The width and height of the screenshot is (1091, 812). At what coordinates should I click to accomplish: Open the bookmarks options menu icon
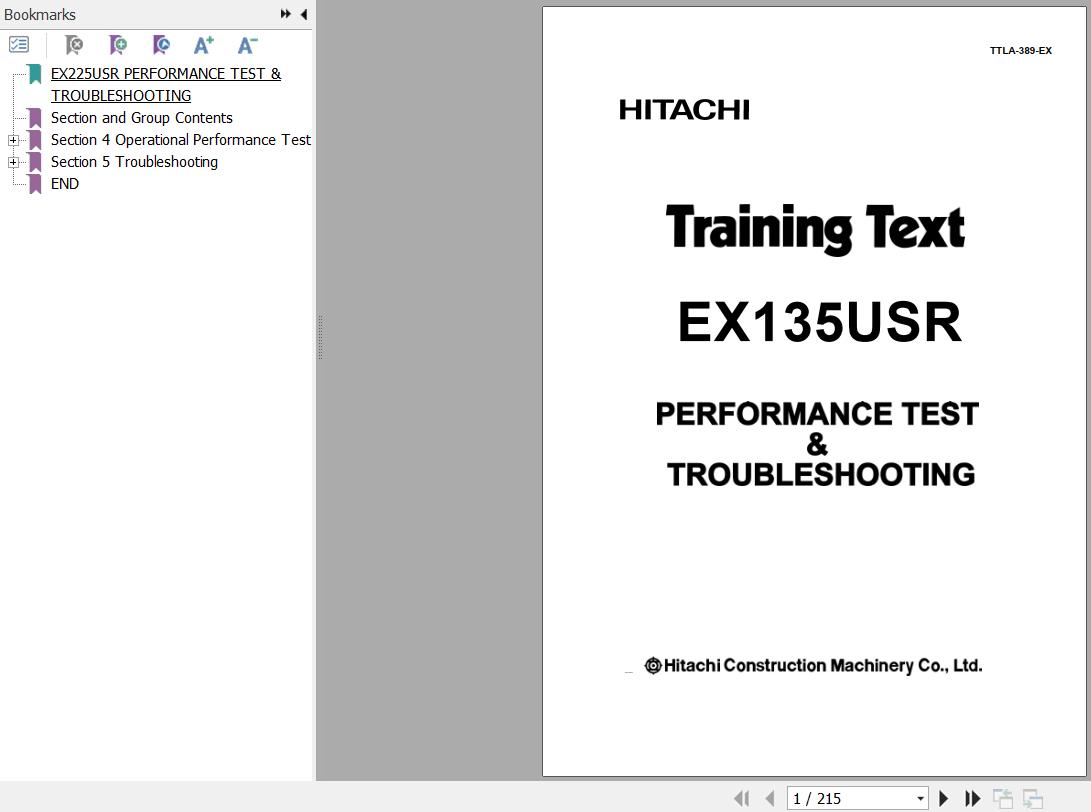point(19,45)
